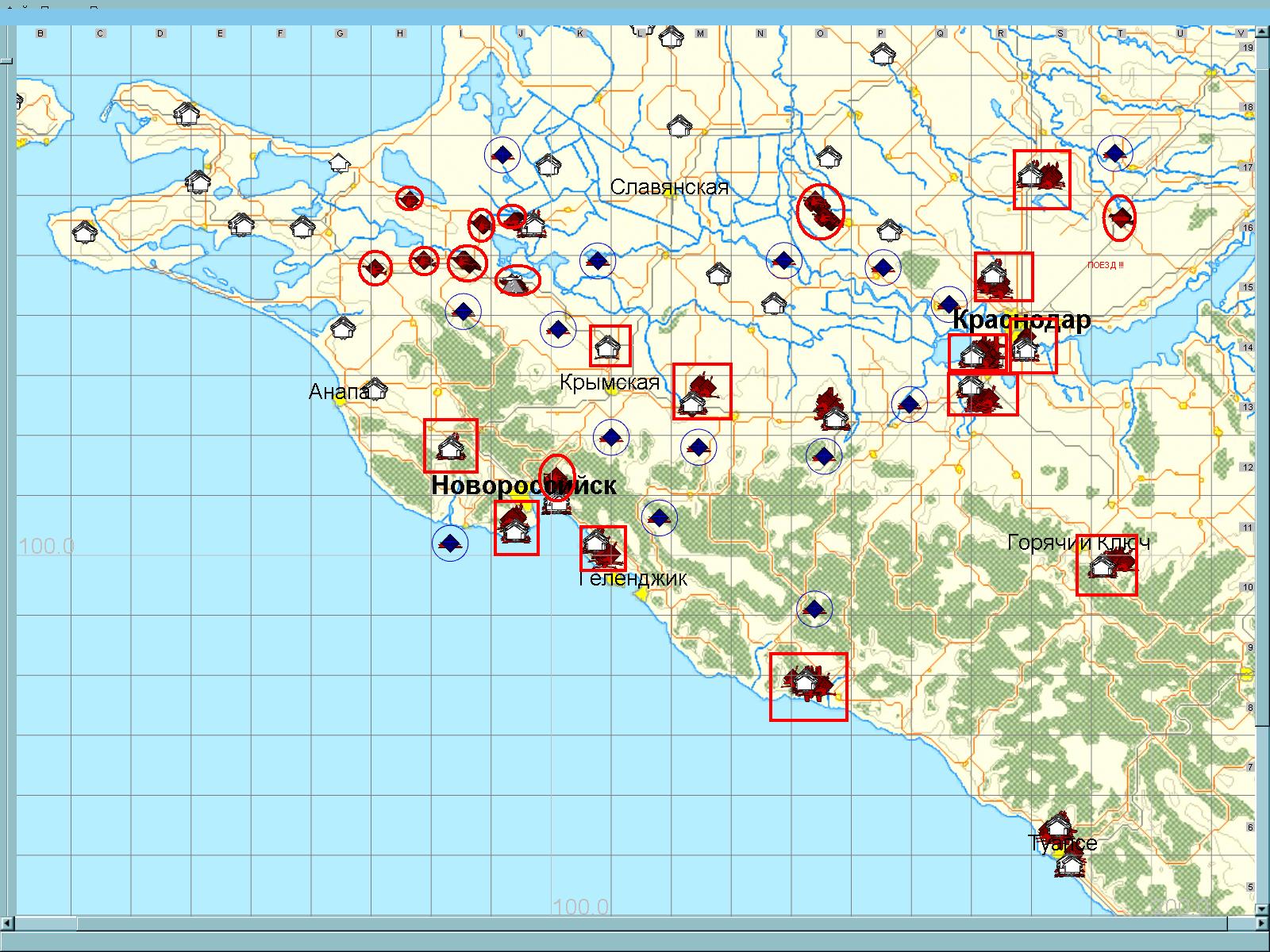
Task: Select grid column header B
Action: (40, 33)
